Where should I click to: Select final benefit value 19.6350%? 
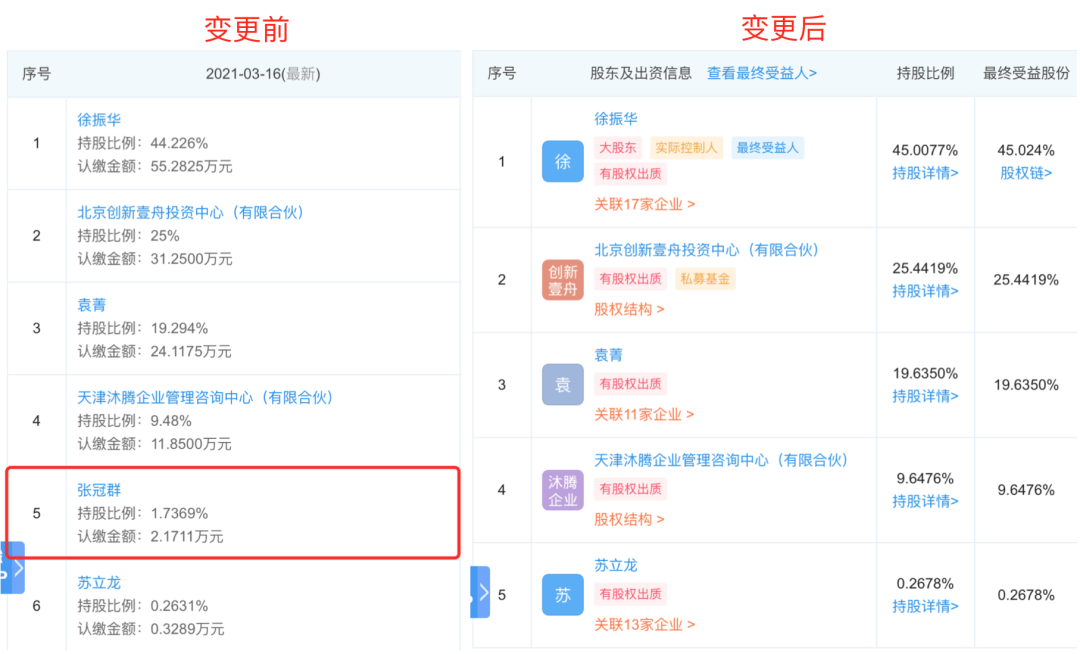coord(1026,386)
